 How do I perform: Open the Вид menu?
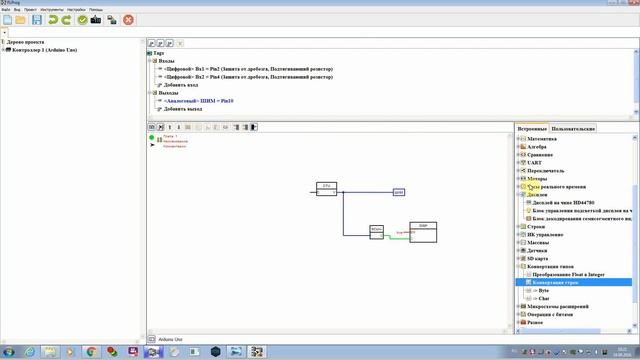(x=17, y=9)
